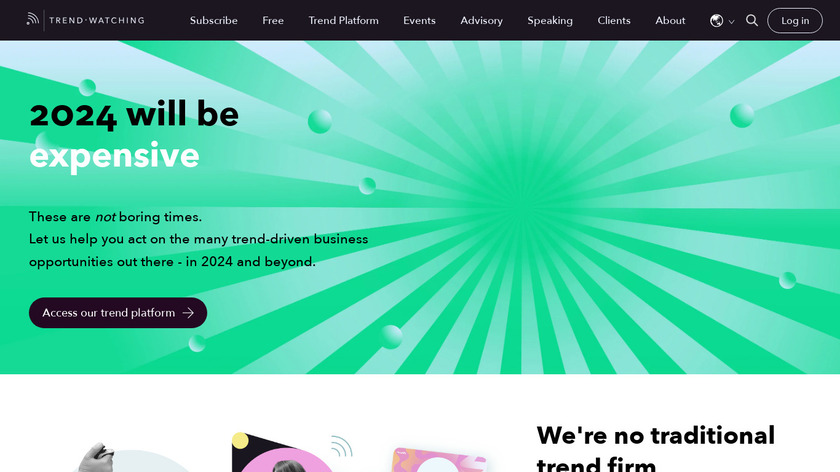Image resolution: width=840 pixels, height=472 pixels.
Task: Click the TREND-WATCHING wordmark
Action: tap(97, 20)
